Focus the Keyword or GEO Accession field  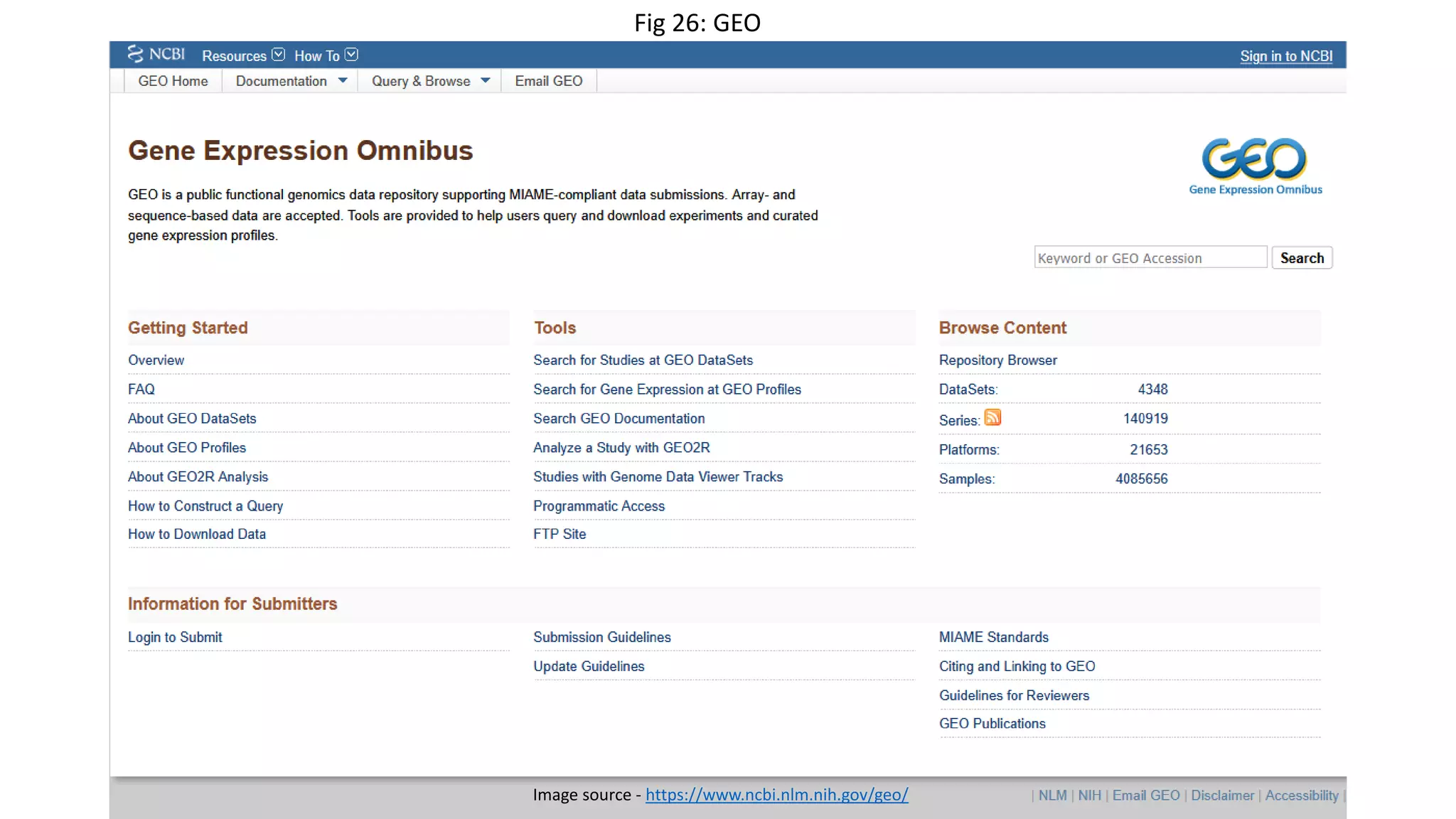tap(1150, 257)
